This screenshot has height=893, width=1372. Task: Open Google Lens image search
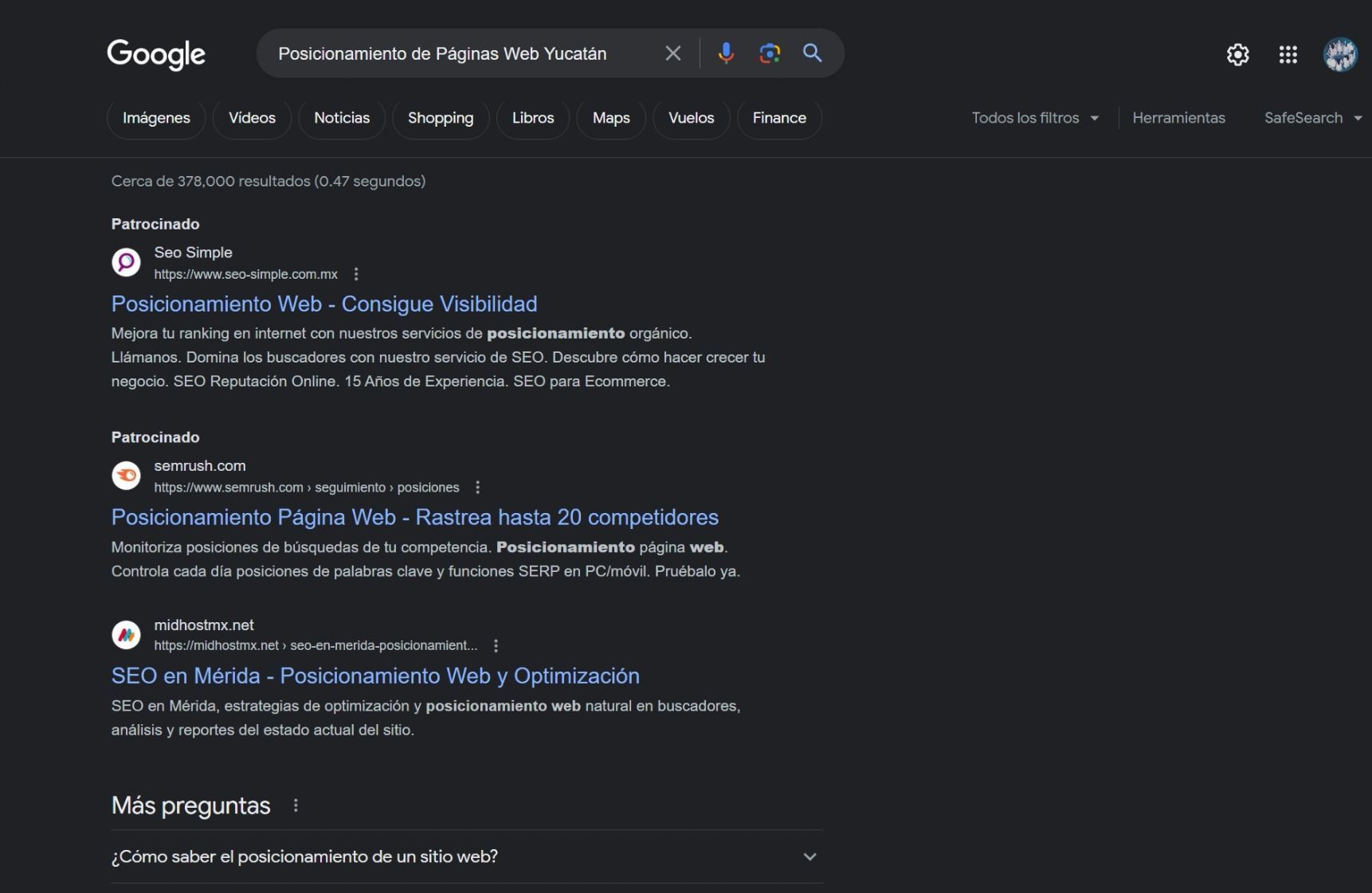(770, 53)
